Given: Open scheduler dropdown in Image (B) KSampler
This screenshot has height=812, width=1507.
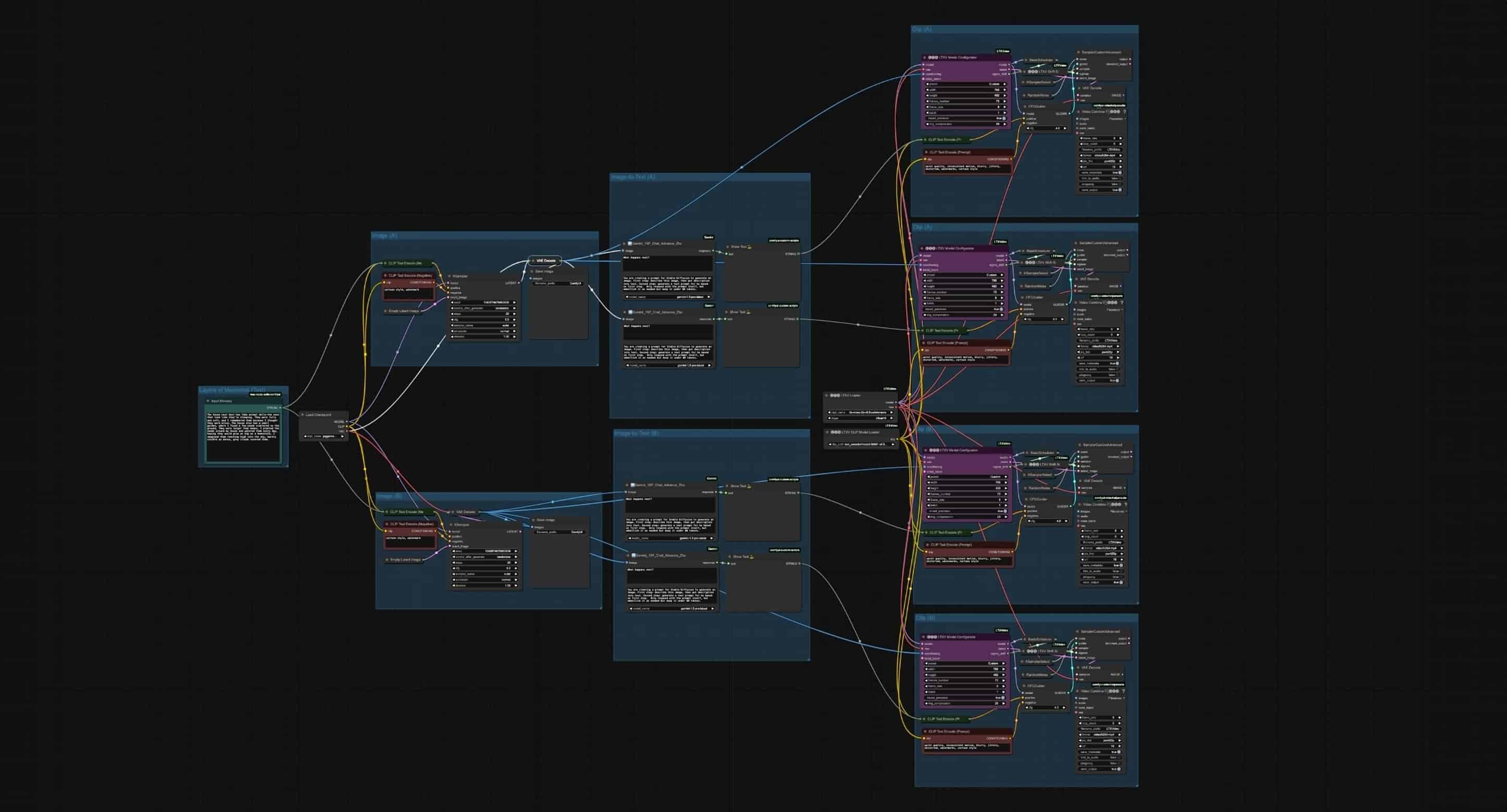Looking at the screenshot, I should tap(484, 579).
